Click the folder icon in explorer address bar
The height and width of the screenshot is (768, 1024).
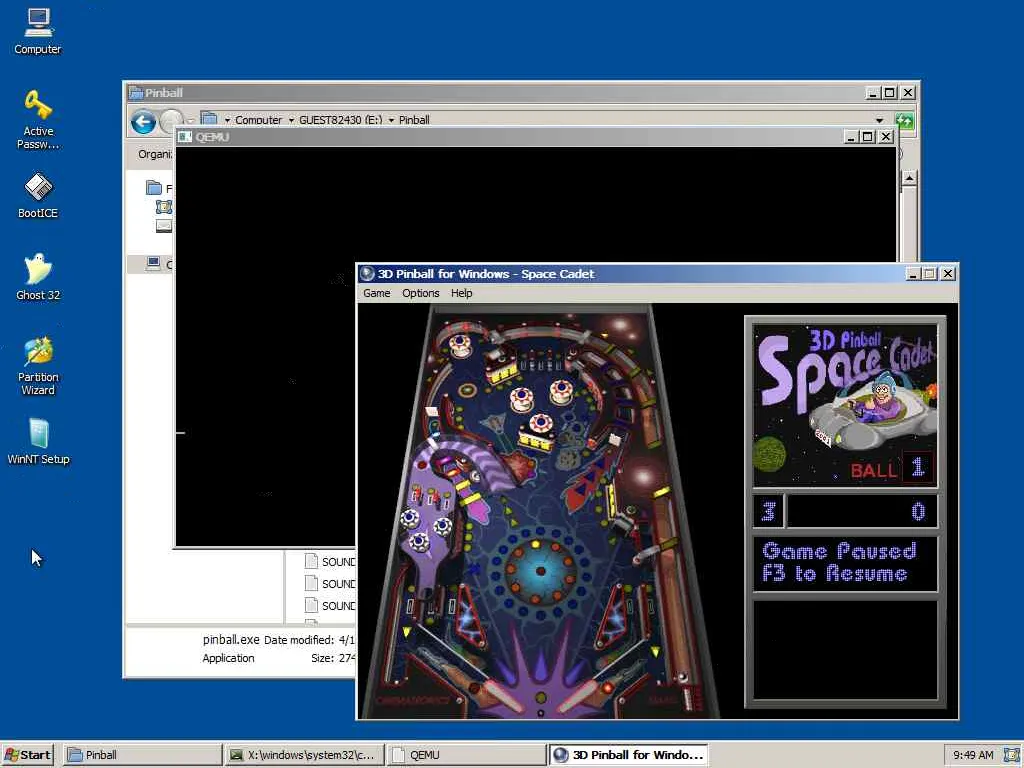pyautogui.click(x=209, y=119)
